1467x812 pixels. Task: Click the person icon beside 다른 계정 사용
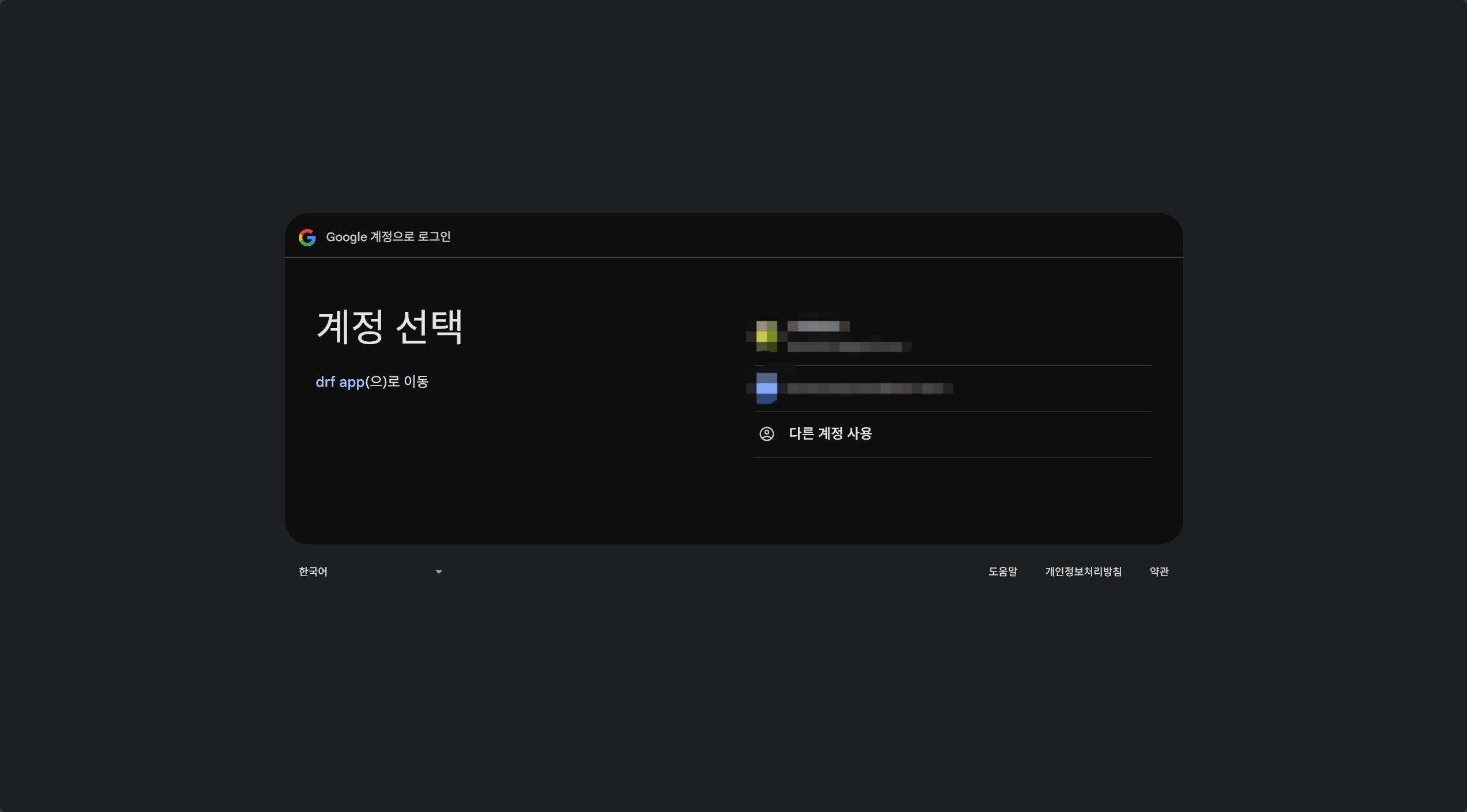(x=766, y=434)
